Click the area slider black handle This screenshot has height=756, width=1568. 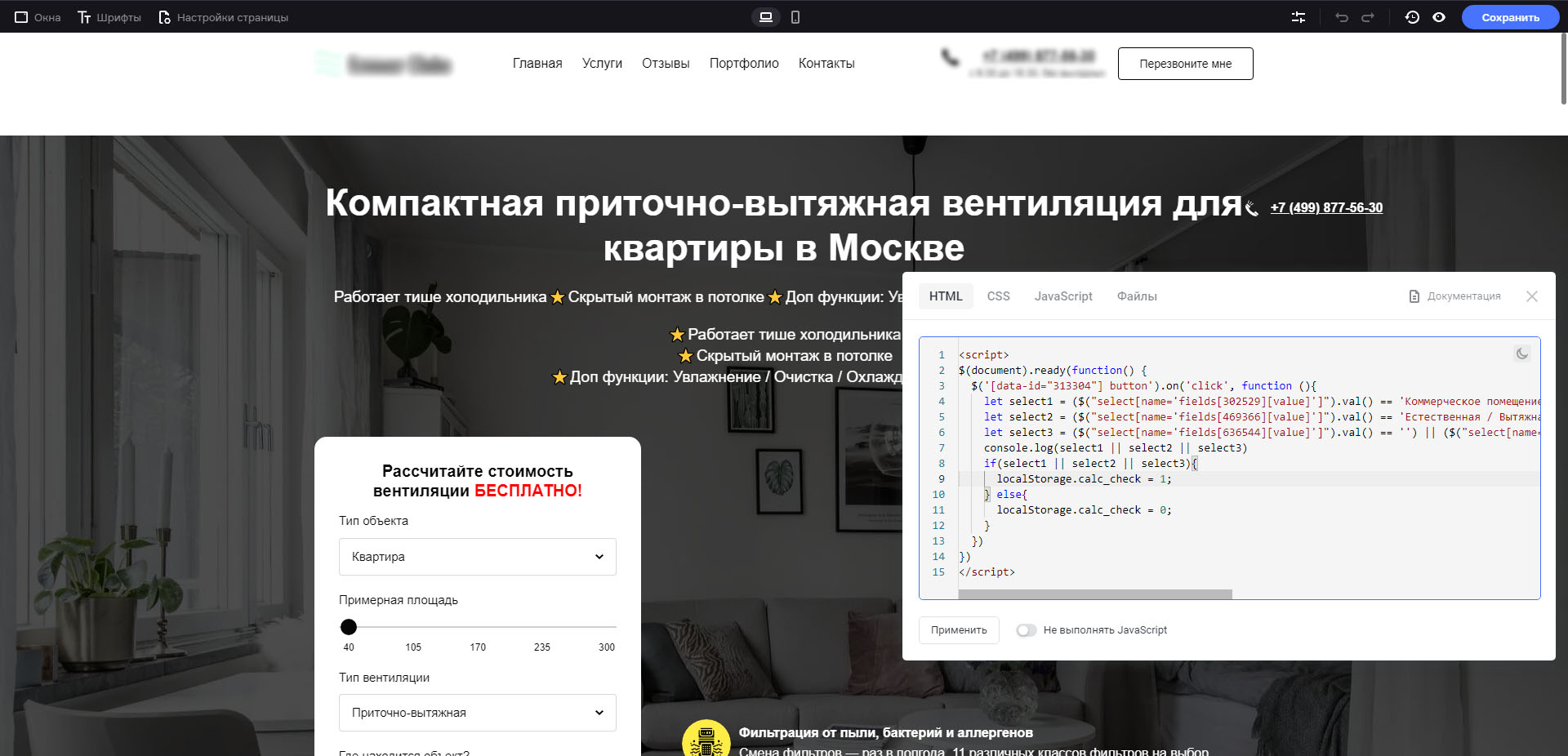pyautogui.click(x=349, y=627)
